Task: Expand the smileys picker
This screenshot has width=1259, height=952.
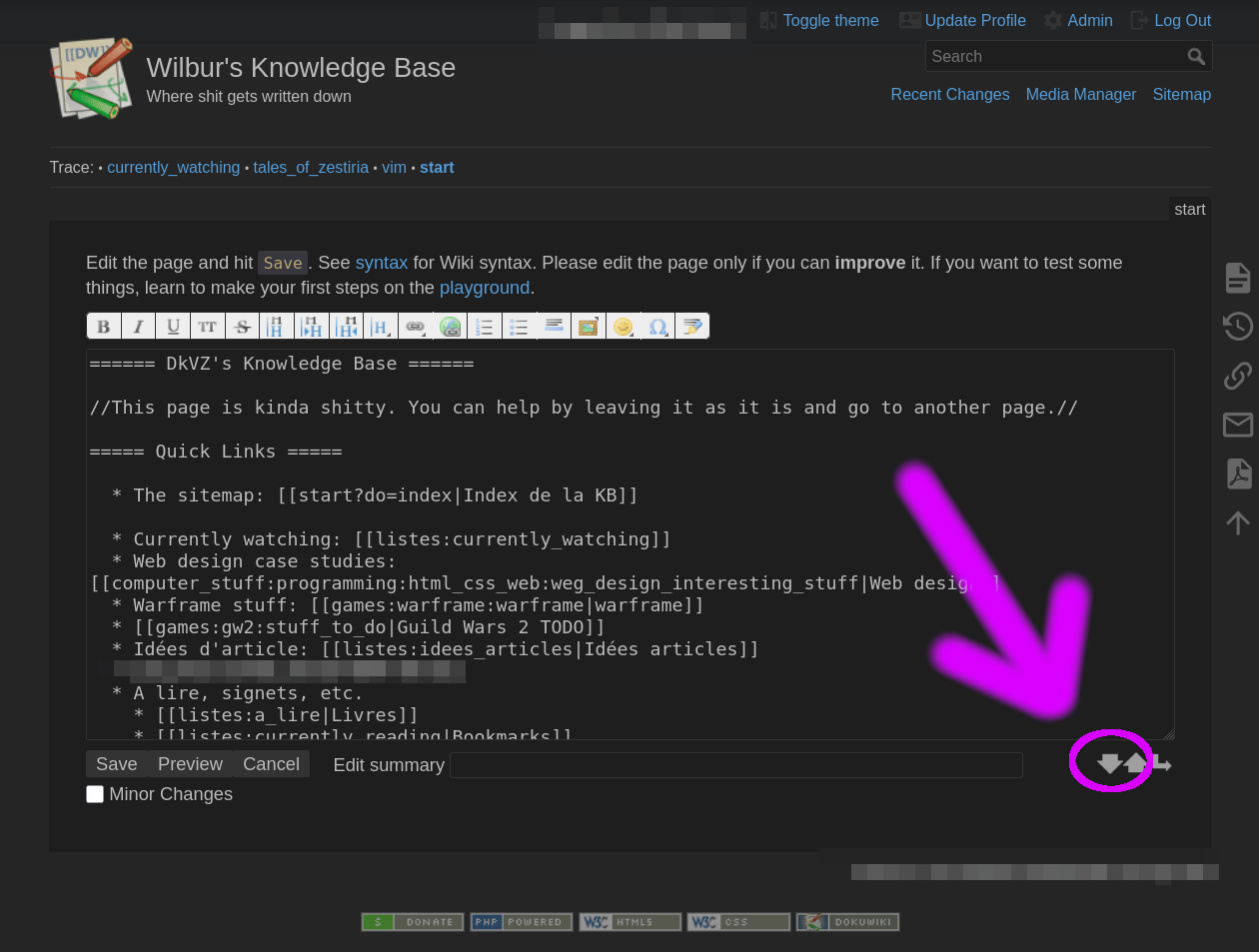Action: (623, 327)
